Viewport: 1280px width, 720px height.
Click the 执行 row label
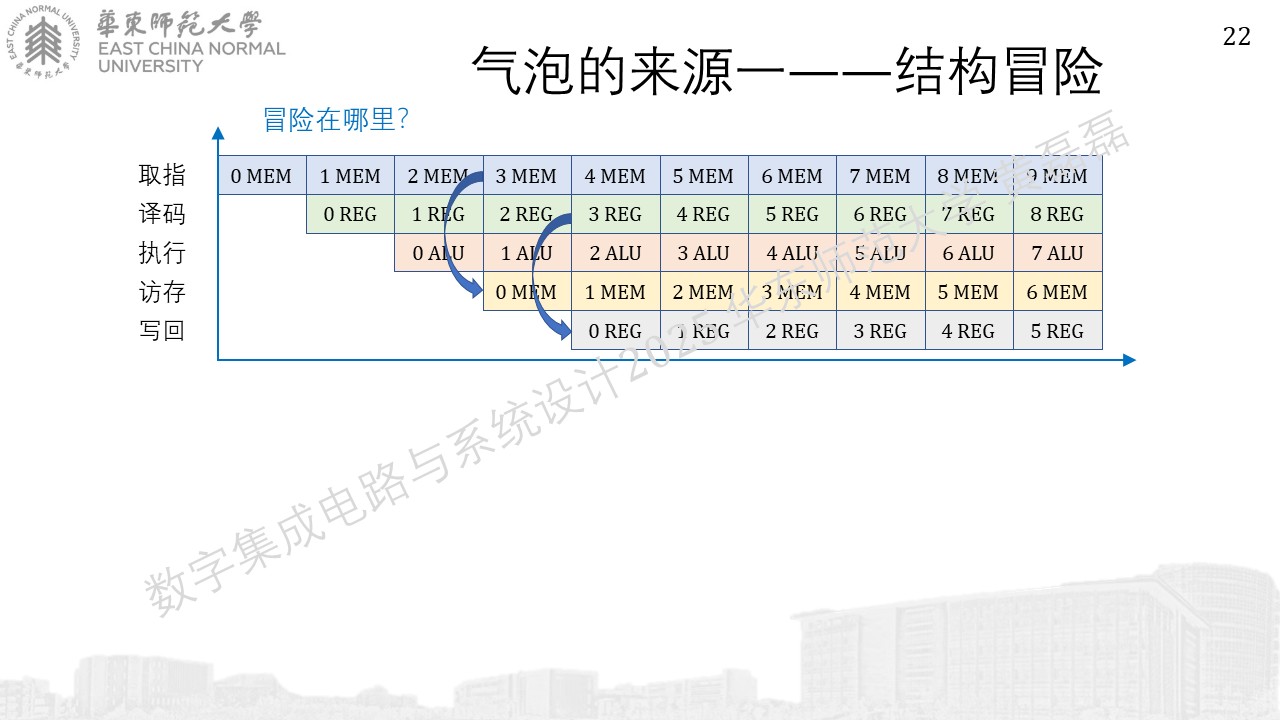(162, 253)
